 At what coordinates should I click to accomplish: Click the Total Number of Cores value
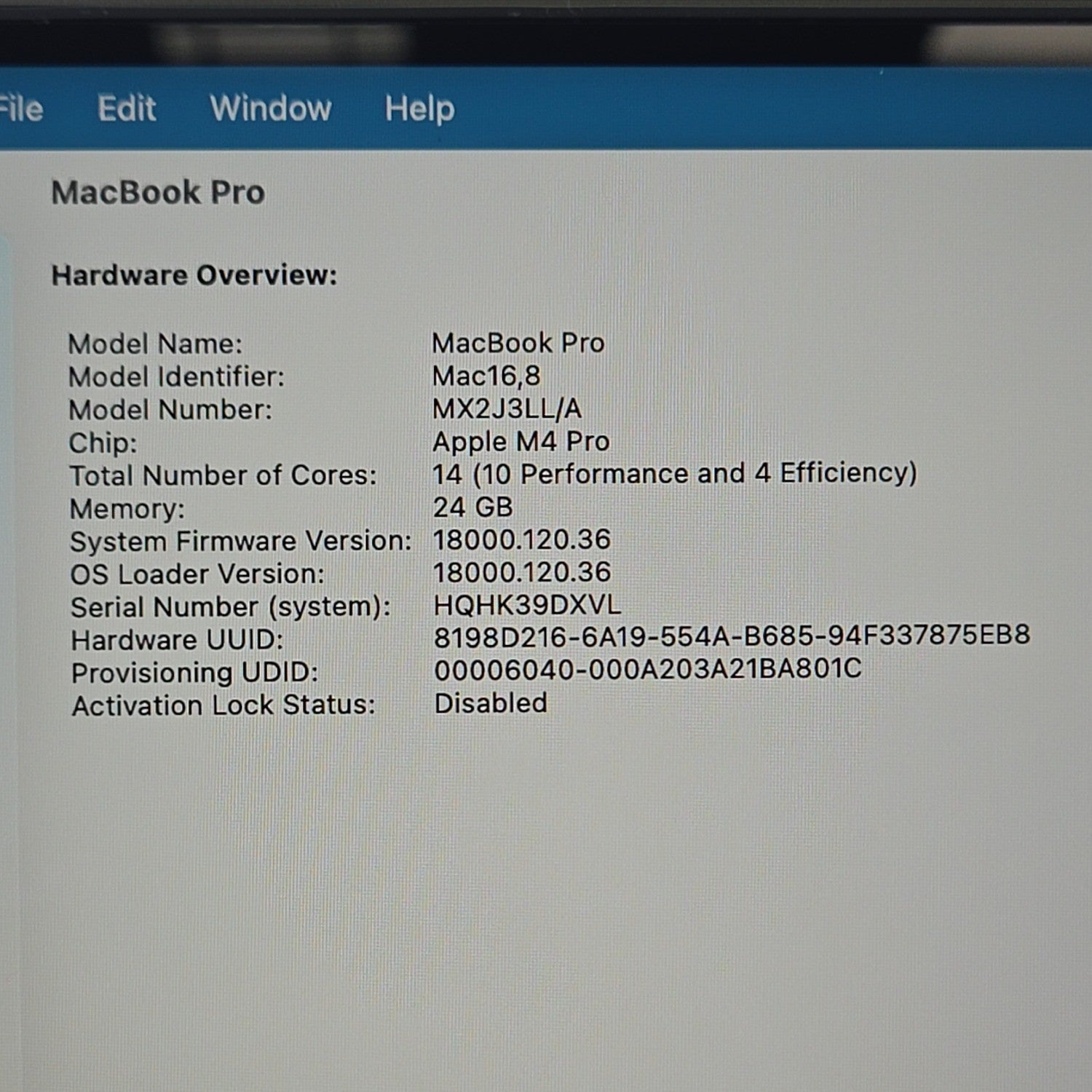click(x=675, y=474)
